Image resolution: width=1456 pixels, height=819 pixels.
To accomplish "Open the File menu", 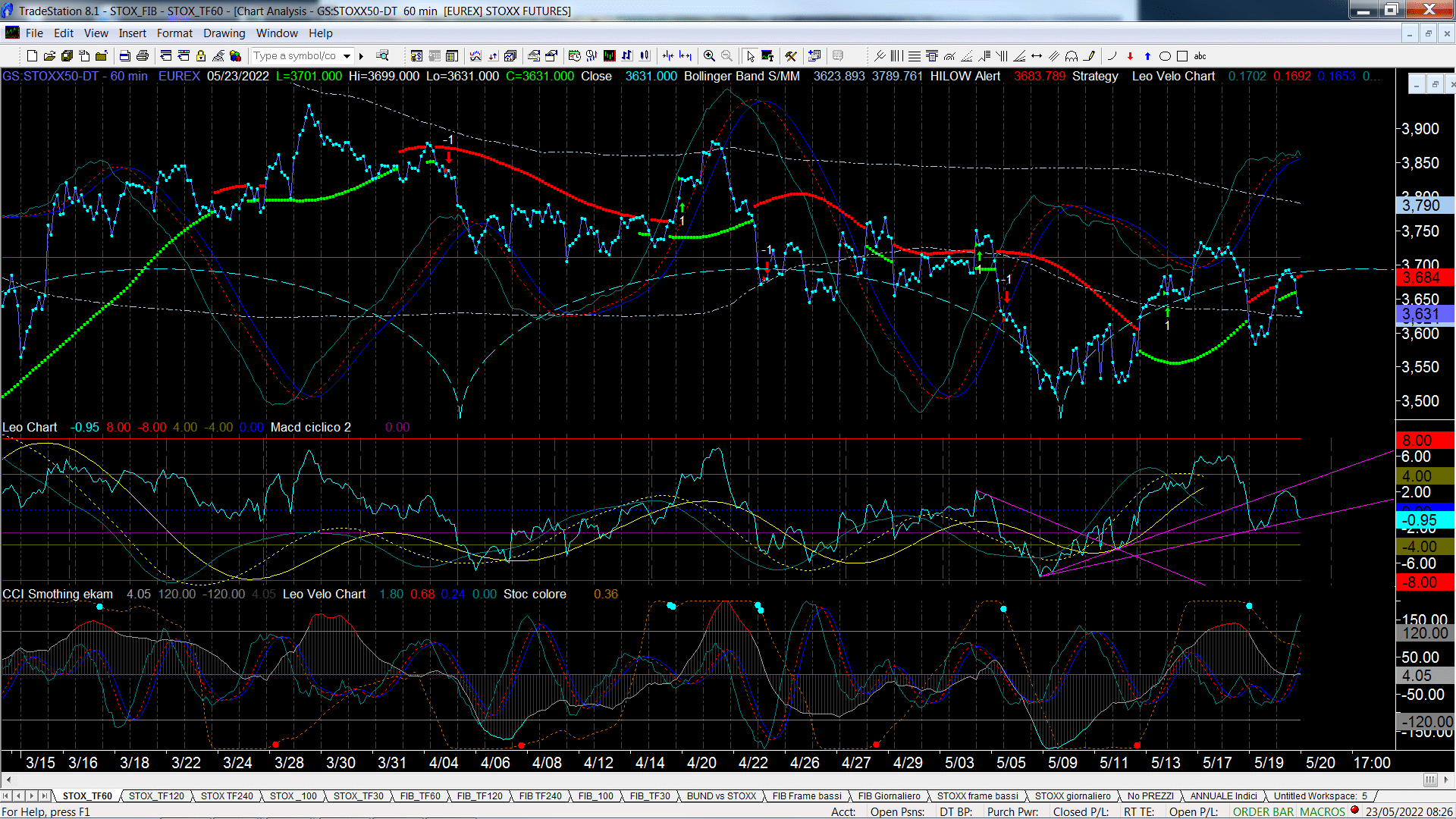I will (34, 33).
